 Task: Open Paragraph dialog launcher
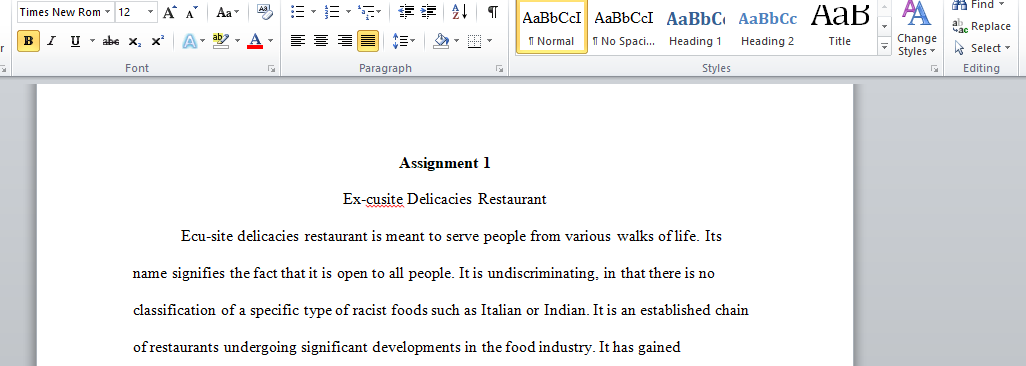click(x=499, y=68)
